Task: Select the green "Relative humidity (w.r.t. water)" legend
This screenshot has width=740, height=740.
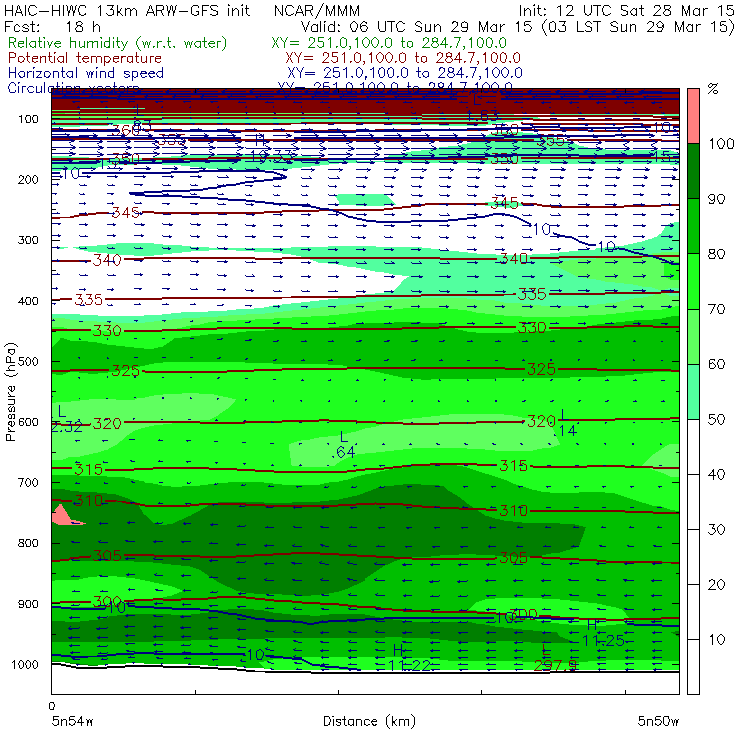Action: (118, 43)
